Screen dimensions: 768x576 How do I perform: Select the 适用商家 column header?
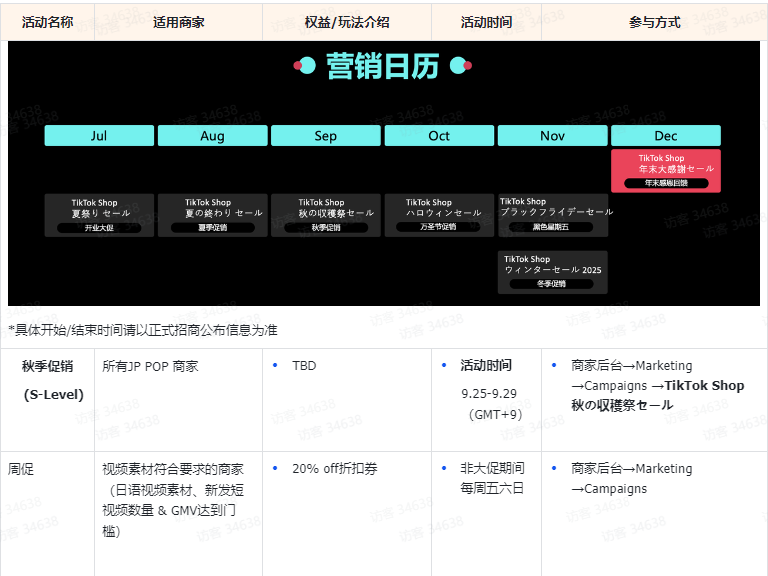[x=178, y=22]
